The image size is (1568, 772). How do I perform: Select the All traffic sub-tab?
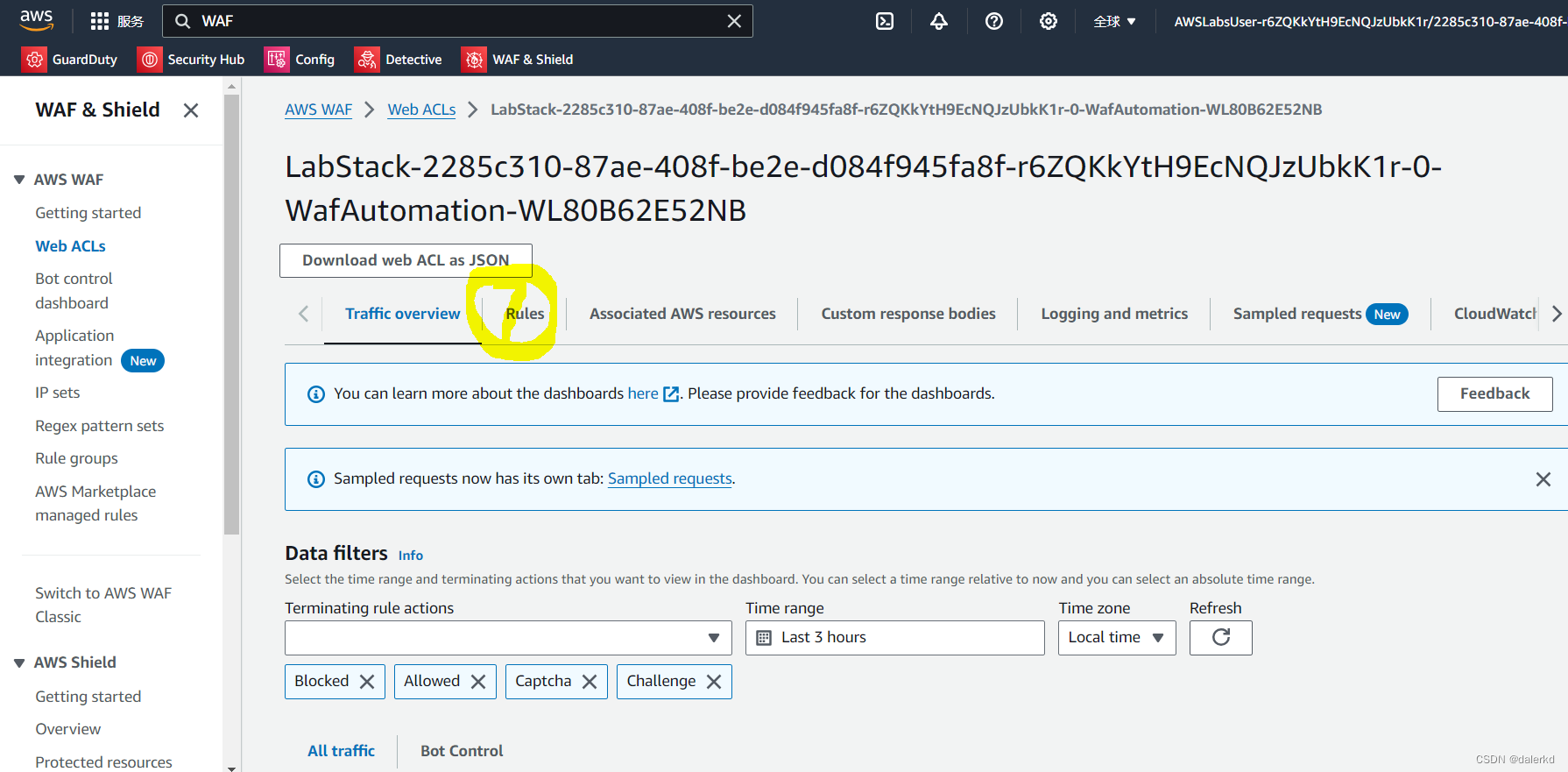[341, 751]
